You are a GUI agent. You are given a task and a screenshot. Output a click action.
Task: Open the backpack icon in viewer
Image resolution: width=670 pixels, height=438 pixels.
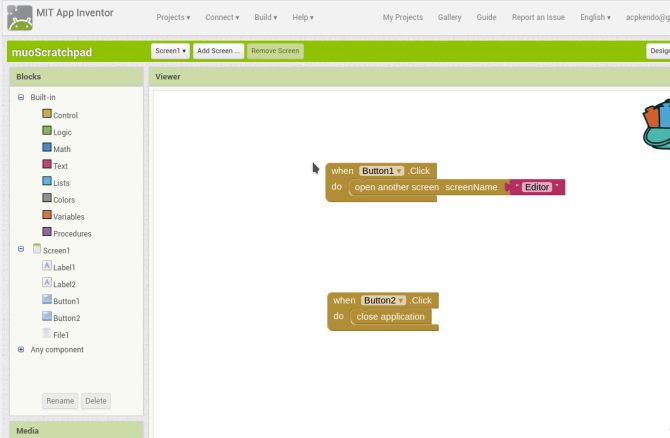click(657, 124)
